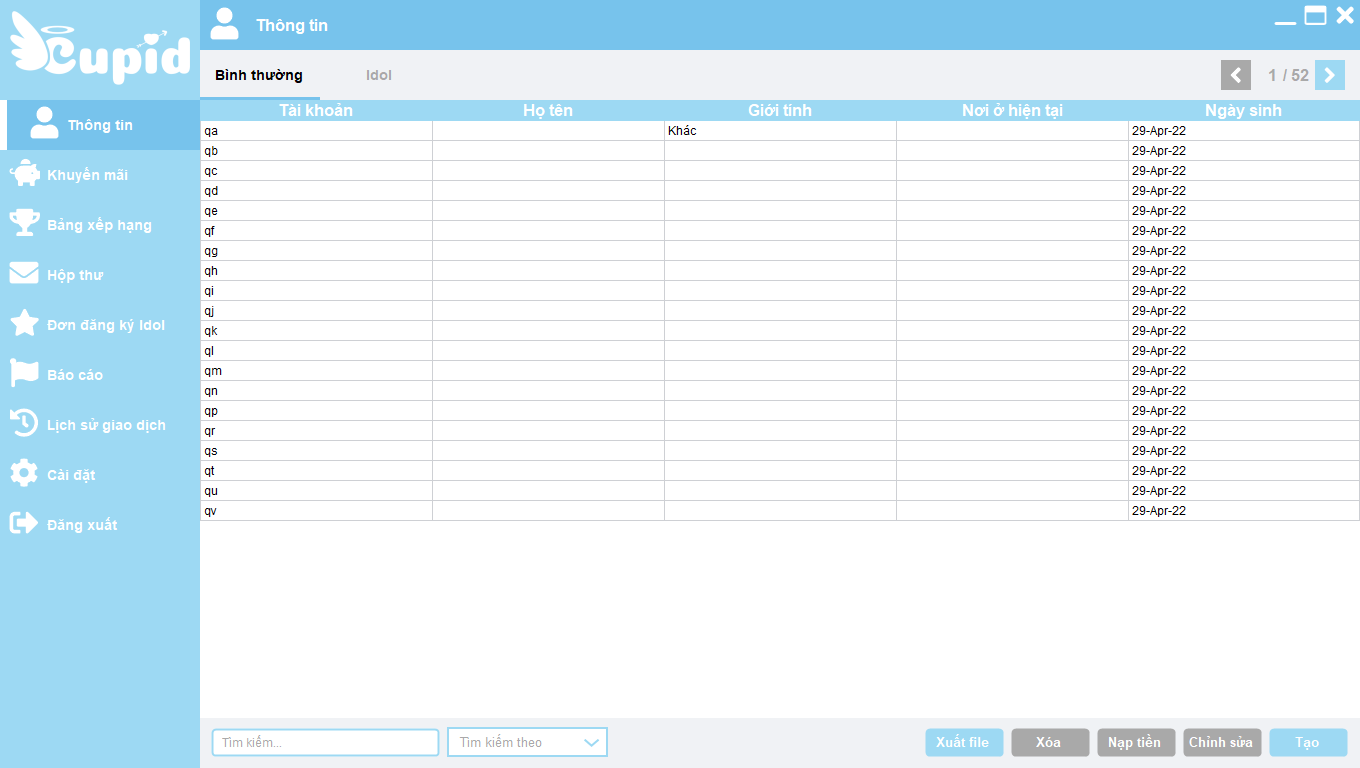1360x768 pixels.
Task: Click the Xuất file button
Action: 964,742
